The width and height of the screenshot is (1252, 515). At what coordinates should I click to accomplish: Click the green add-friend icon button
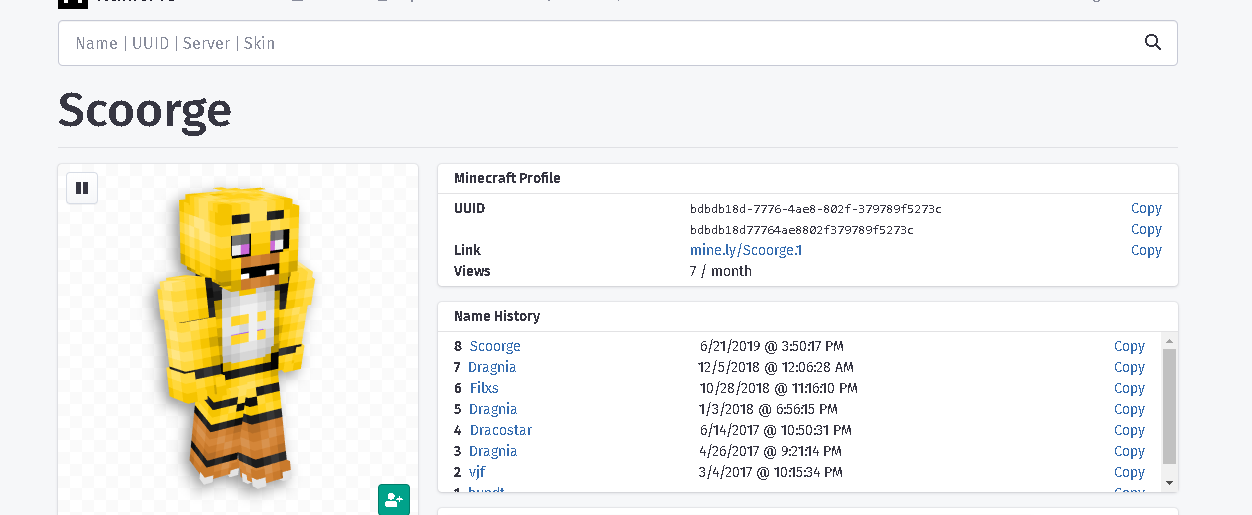(394, 499)
